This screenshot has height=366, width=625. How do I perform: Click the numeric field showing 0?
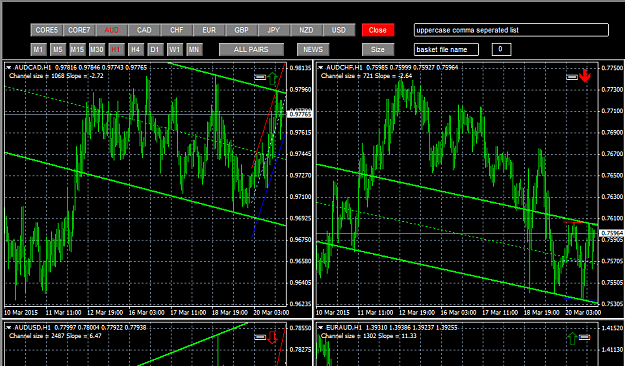[x=501, y=49]
